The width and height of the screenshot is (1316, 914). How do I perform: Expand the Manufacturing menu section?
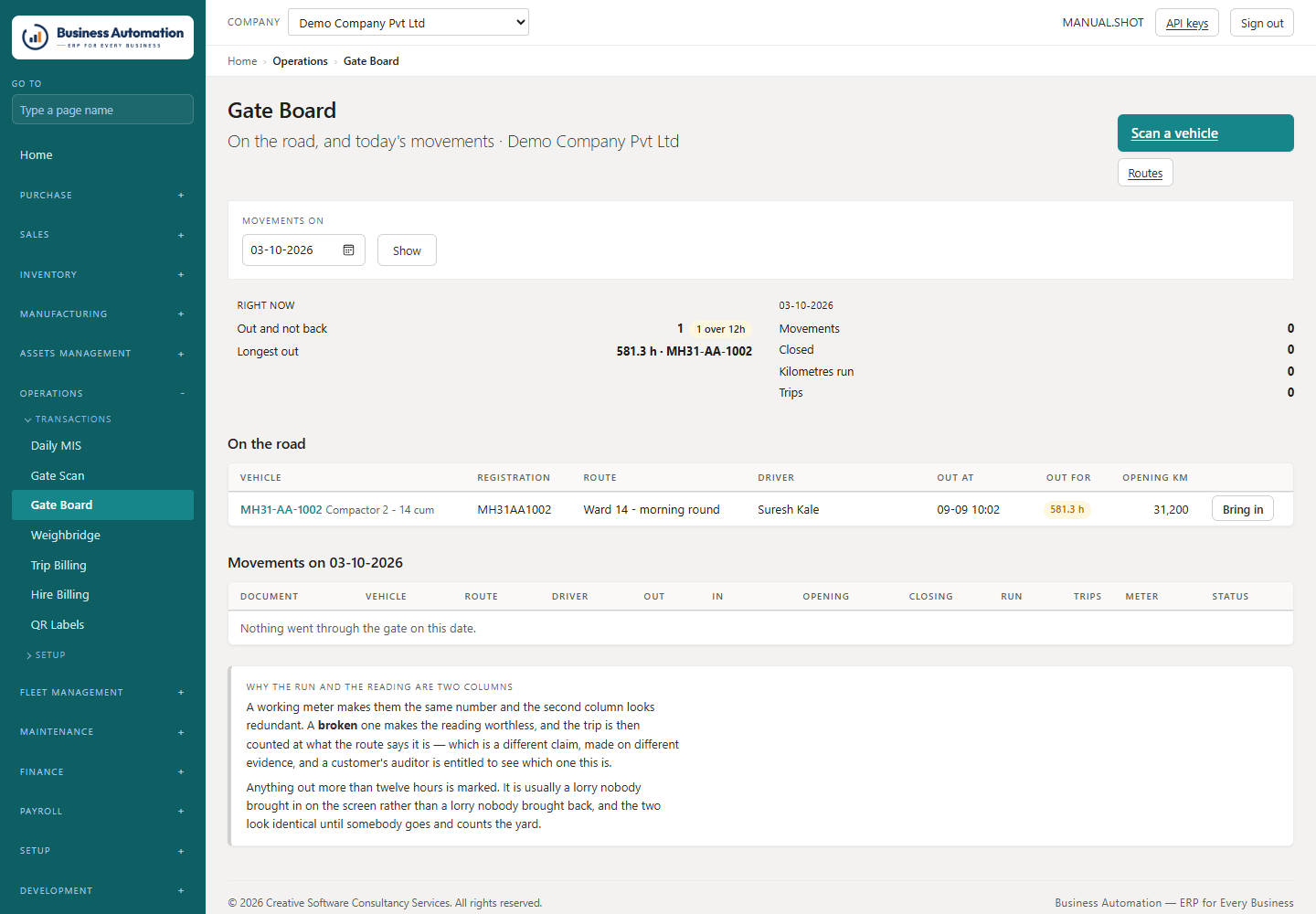coord(102,314)
